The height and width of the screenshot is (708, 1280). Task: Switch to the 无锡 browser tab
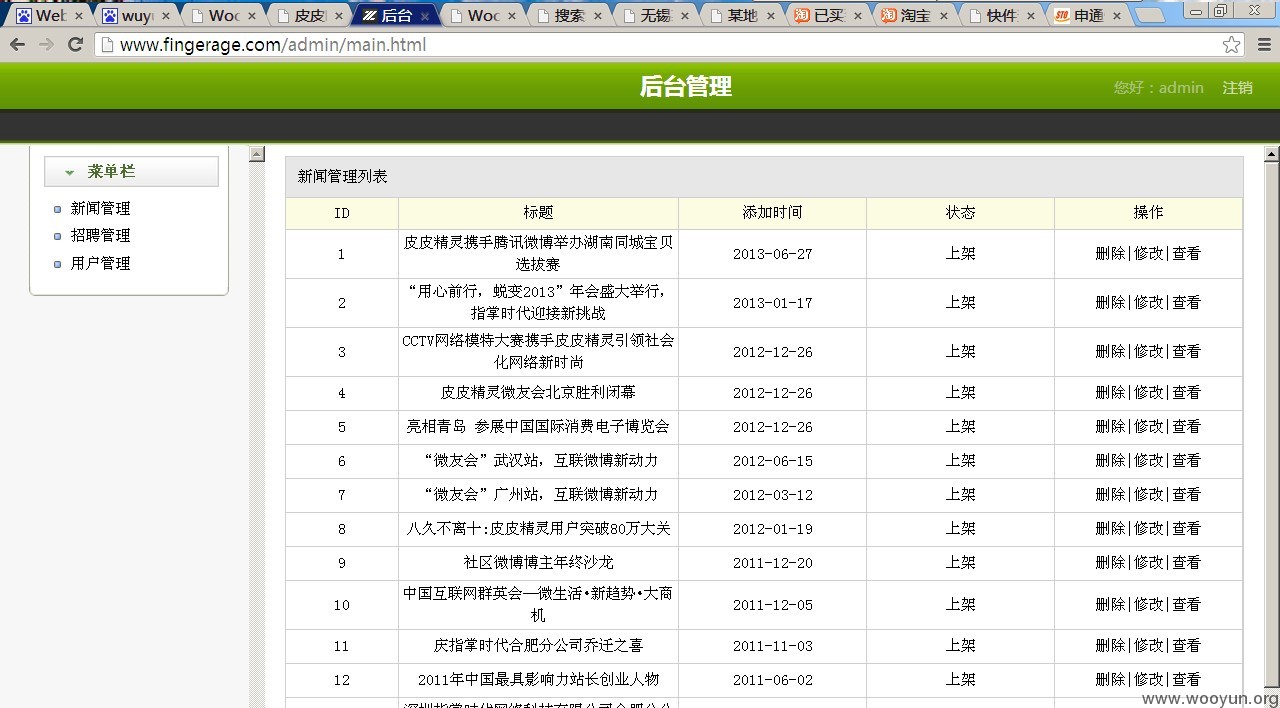coord(656,16)
